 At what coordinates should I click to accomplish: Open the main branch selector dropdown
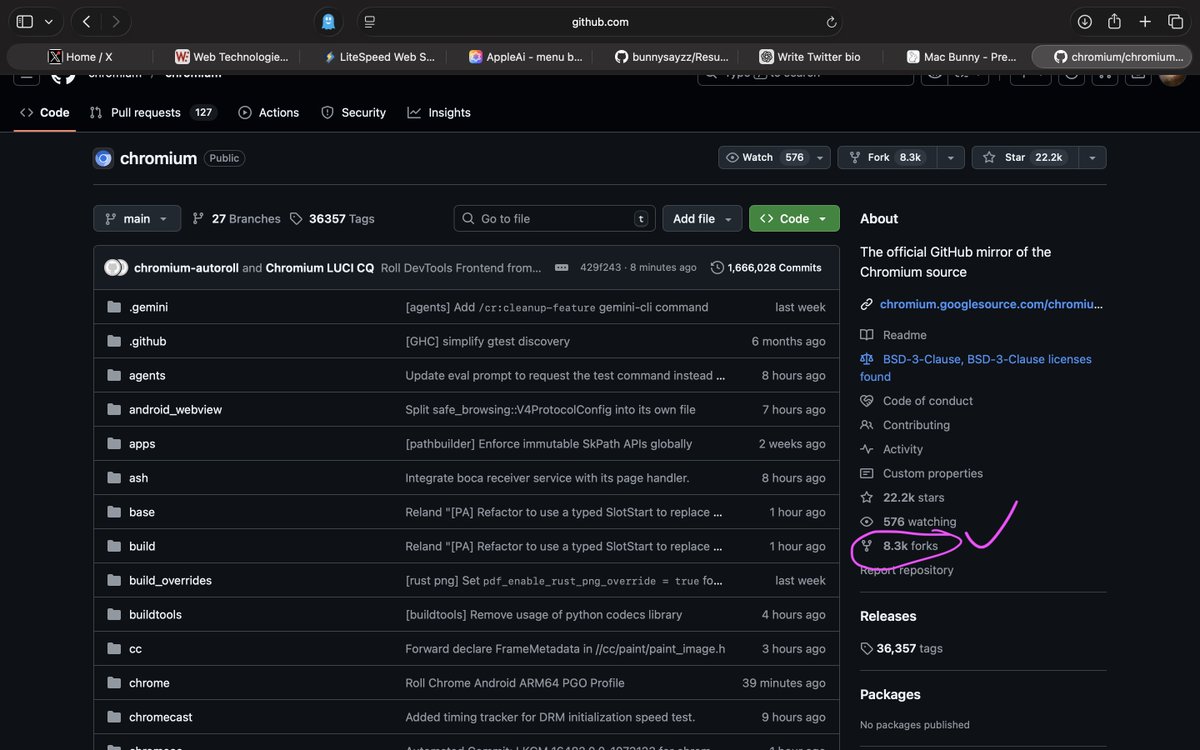(x=137, y=218)
